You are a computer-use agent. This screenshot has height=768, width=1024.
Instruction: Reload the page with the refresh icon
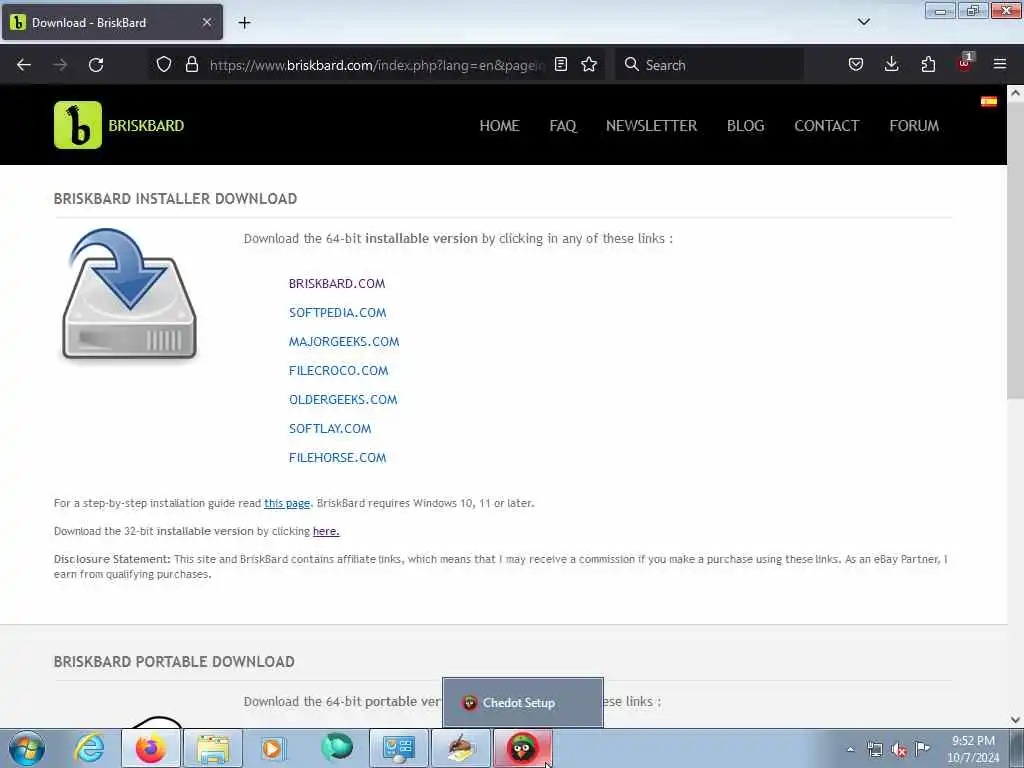coord(96,65)
